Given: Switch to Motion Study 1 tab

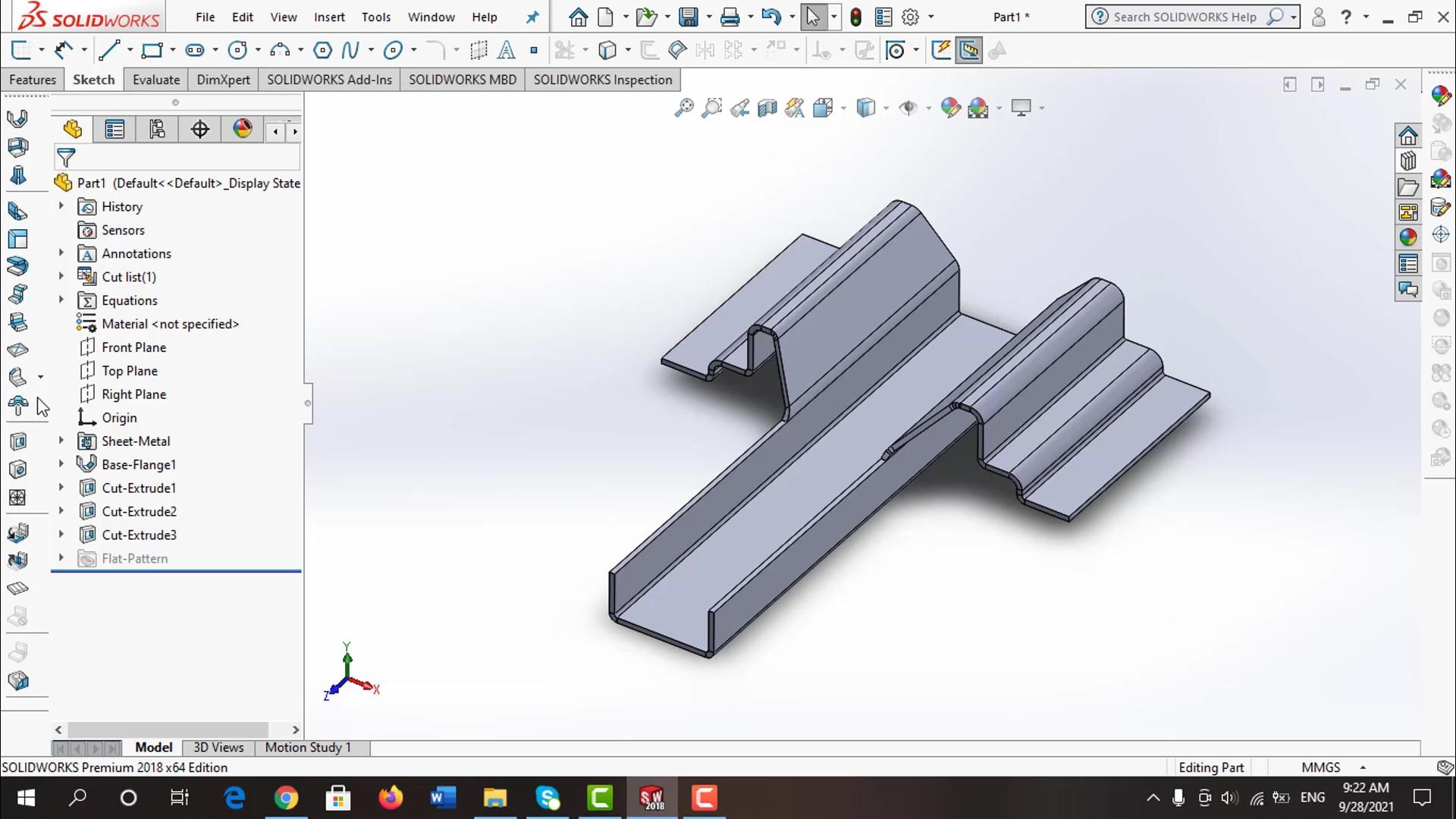Looking at the screenshot, I should (x=308, y=748).
